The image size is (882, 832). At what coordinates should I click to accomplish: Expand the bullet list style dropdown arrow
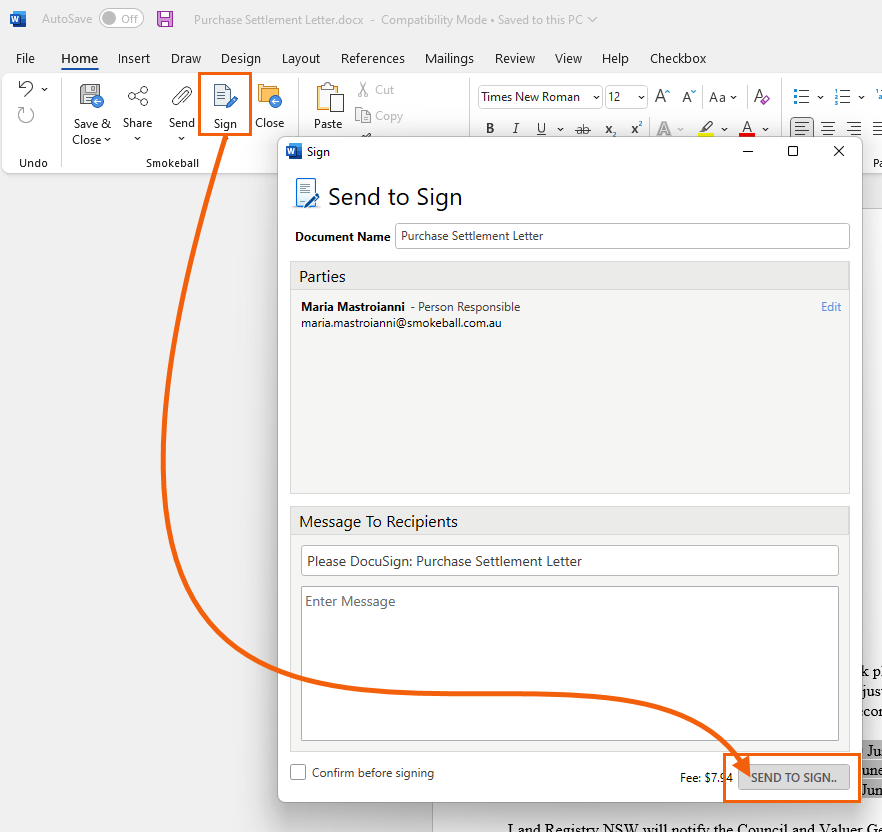tap(820, 97)
